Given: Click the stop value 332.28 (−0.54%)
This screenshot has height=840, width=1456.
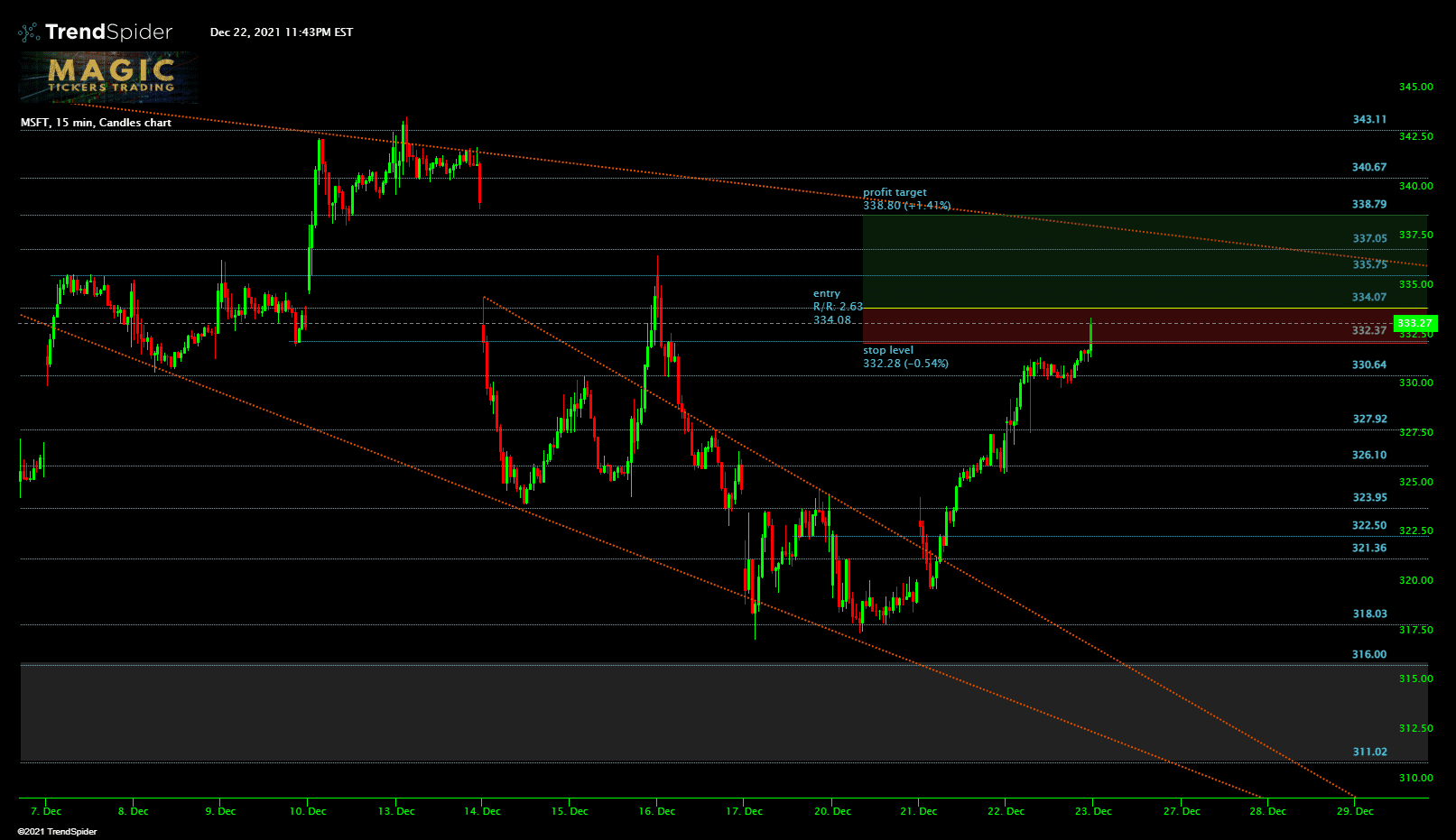Looking at the screenshot, I should (x=905, y=364).
